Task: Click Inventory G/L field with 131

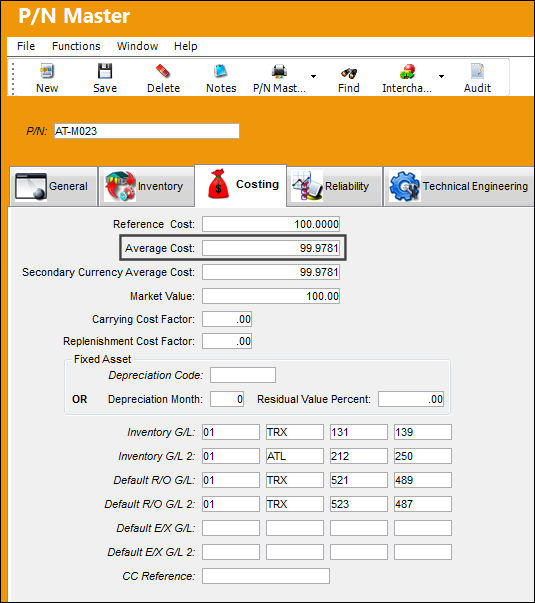Action: click(x=358, y=432)
